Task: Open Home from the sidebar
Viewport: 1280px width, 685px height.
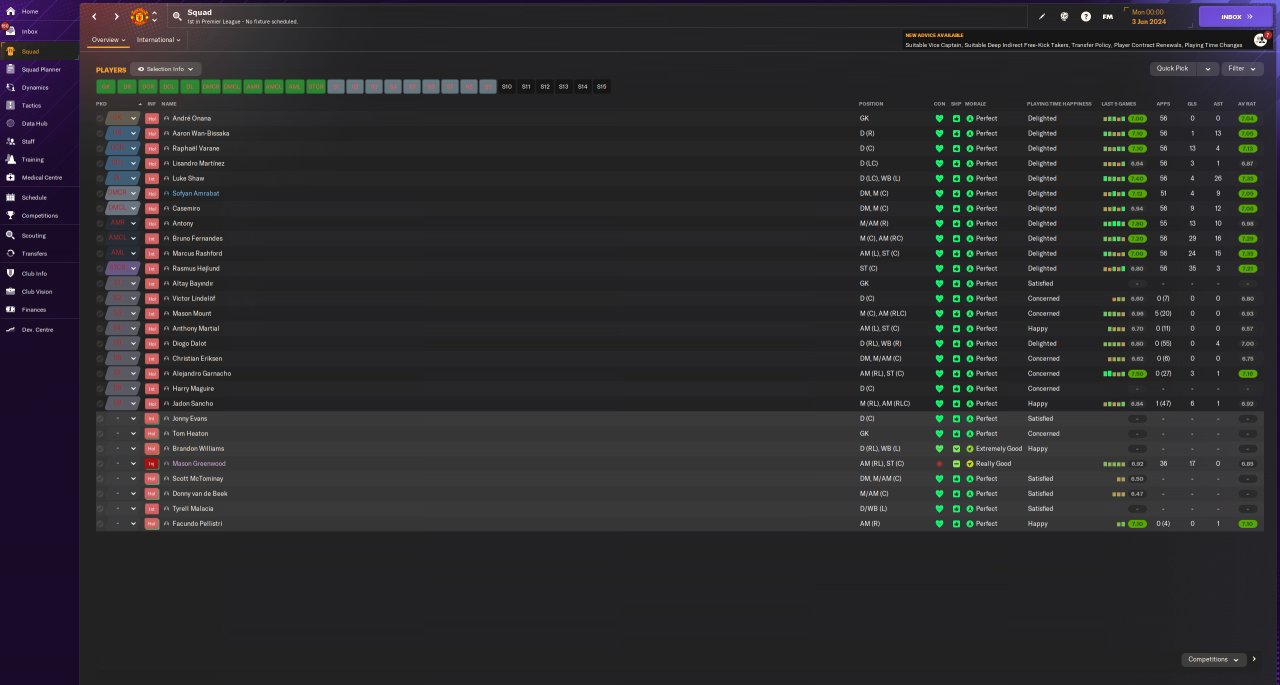Action: [40, 11]
